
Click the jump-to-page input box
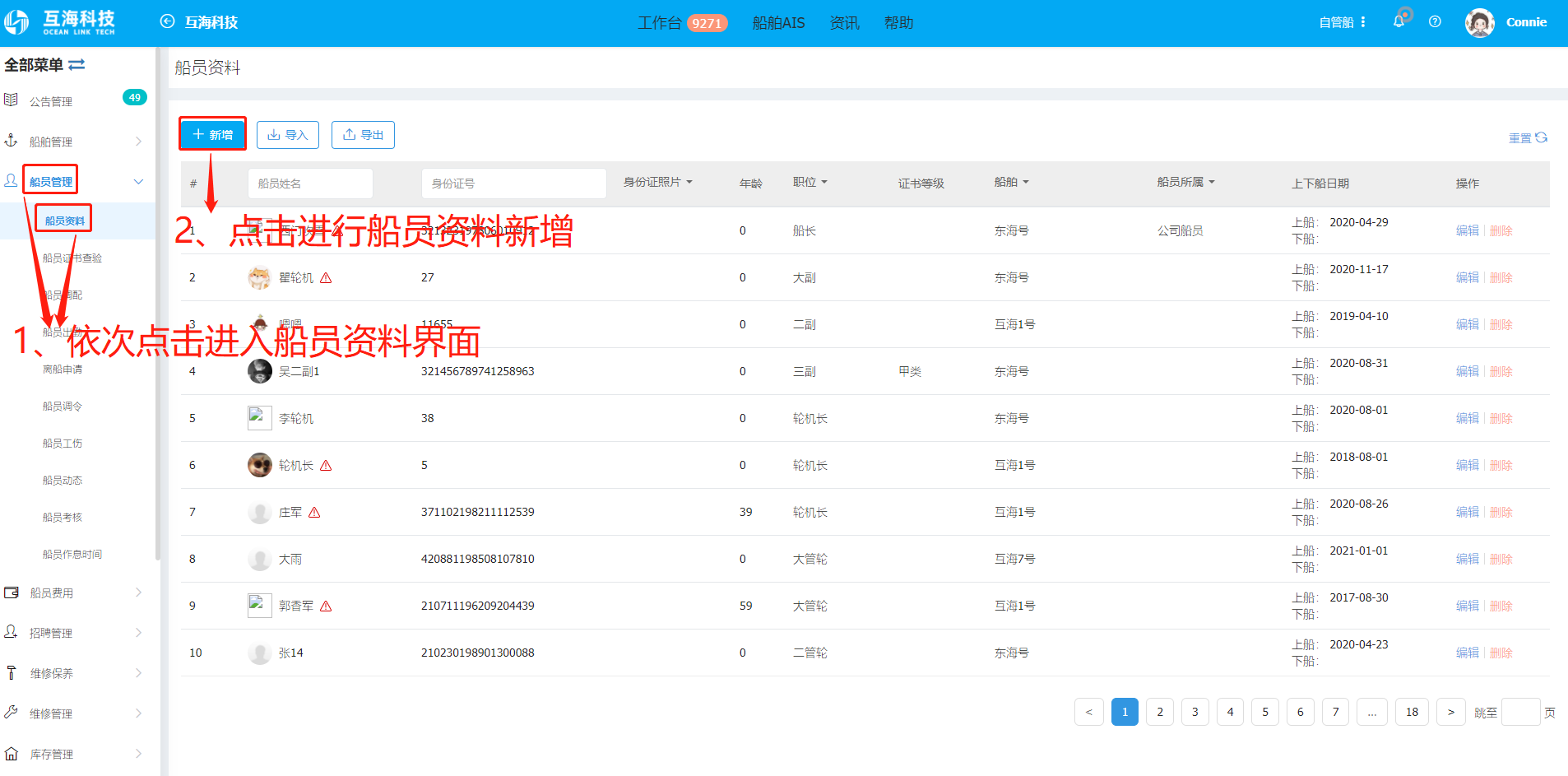click(x=1520, y=712)
